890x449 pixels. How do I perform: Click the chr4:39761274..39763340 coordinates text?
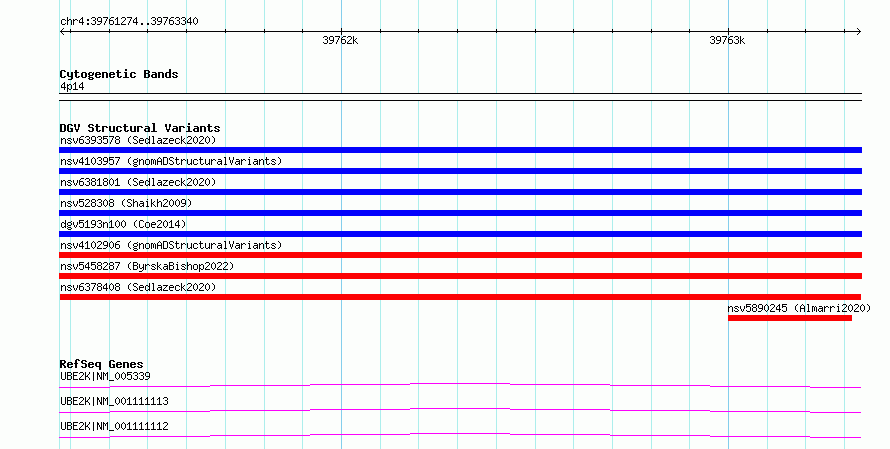(129, 22)
